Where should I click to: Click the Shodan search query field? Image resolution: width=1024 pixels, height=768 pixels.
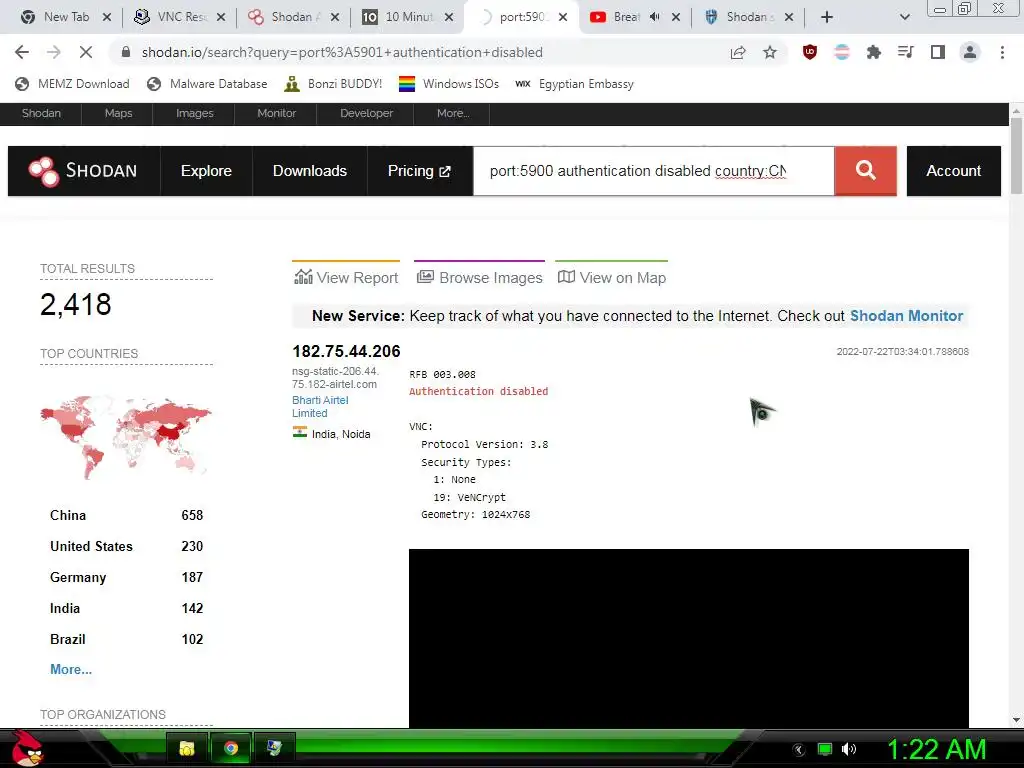coord(654,171)
